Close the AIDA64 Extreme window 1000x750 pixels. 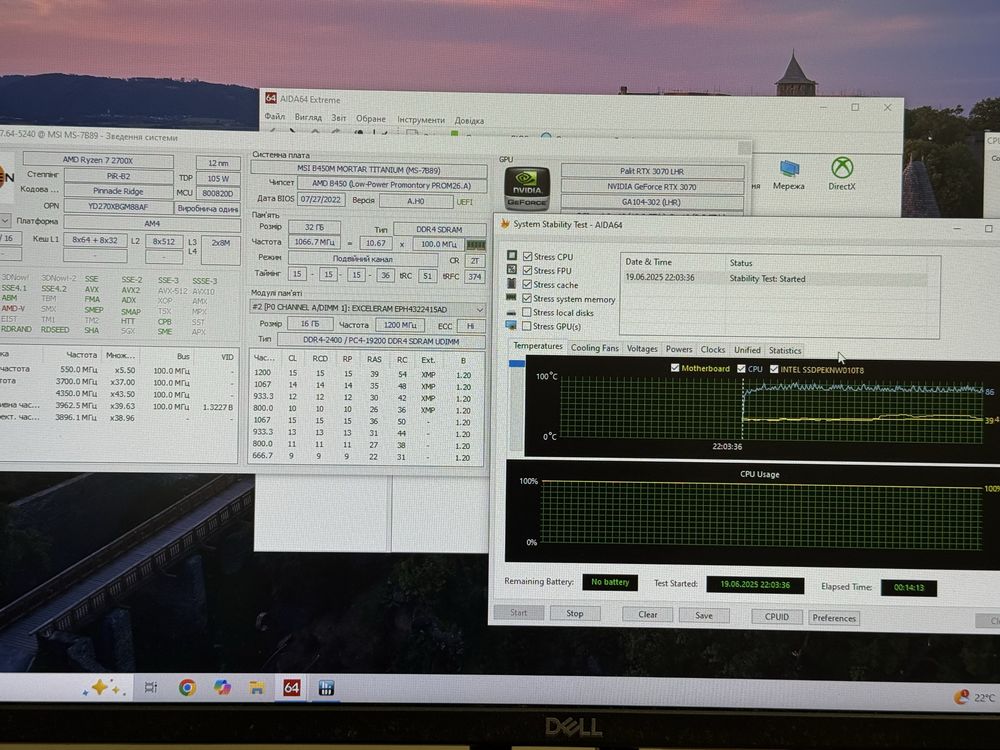[887, 107]
